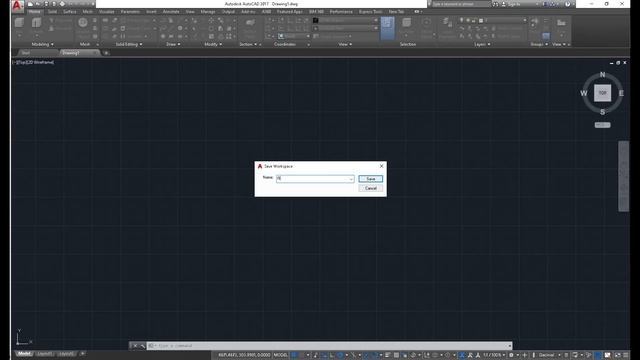This screenshot has width=640, height=360.
Task: Switch to the Home ribbon tab
Action: (34, 12)
